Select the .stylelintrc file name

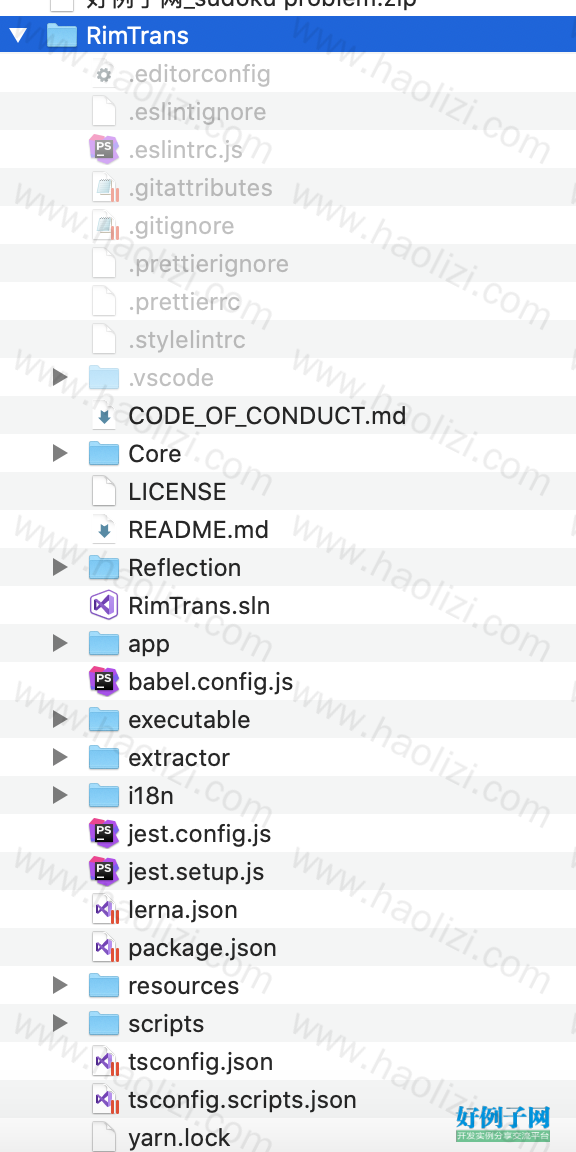coord(187,340)
